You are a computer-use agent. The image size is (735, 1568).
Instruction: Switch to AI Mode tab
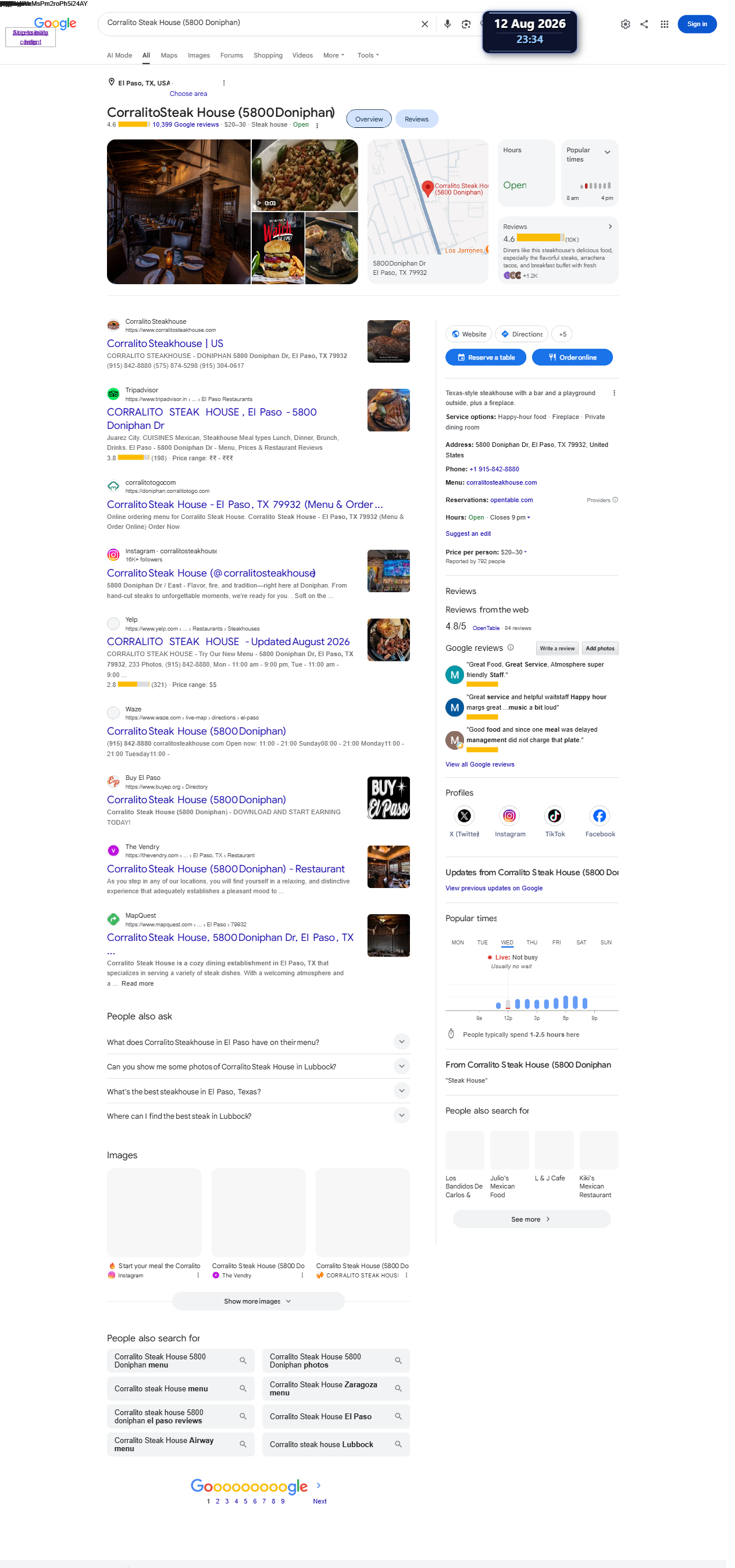pyautogui.click(x=119, y=55)
